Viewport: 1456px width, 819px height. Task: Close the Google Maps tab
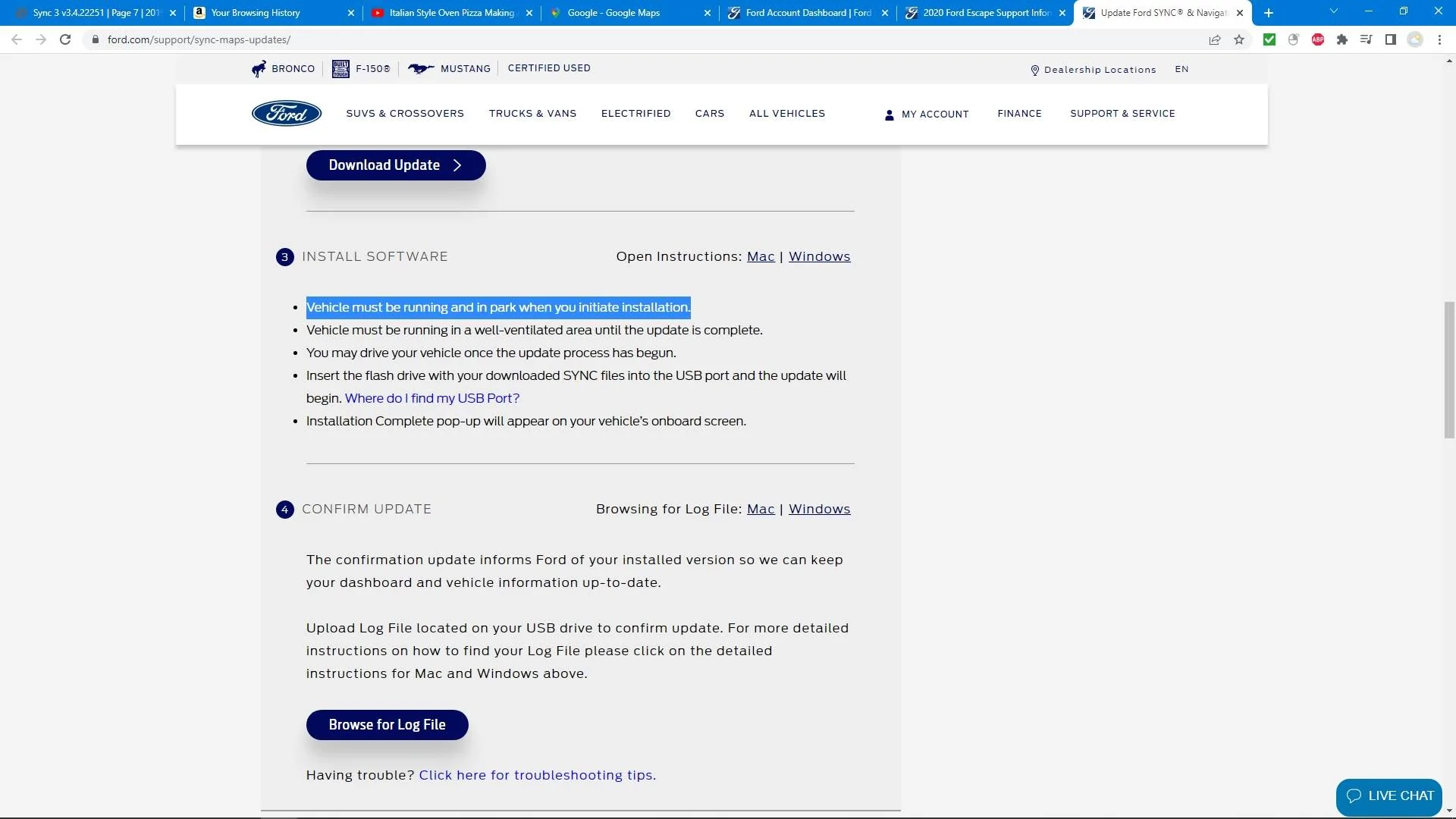pyautogui.click(x=708, y=13)
